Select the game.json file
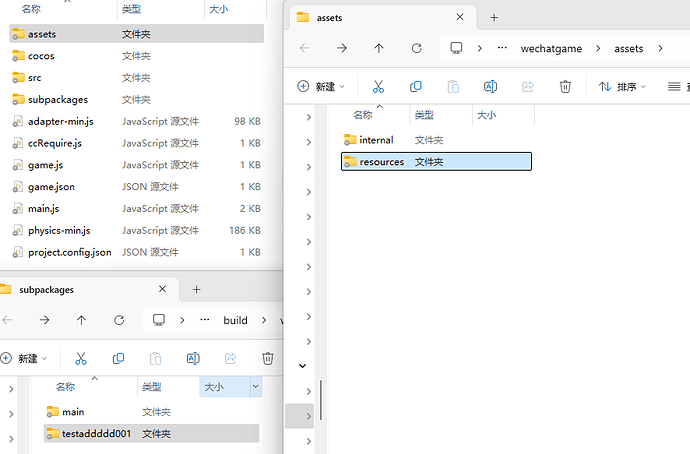690x454 pixels. pos(136,187)
